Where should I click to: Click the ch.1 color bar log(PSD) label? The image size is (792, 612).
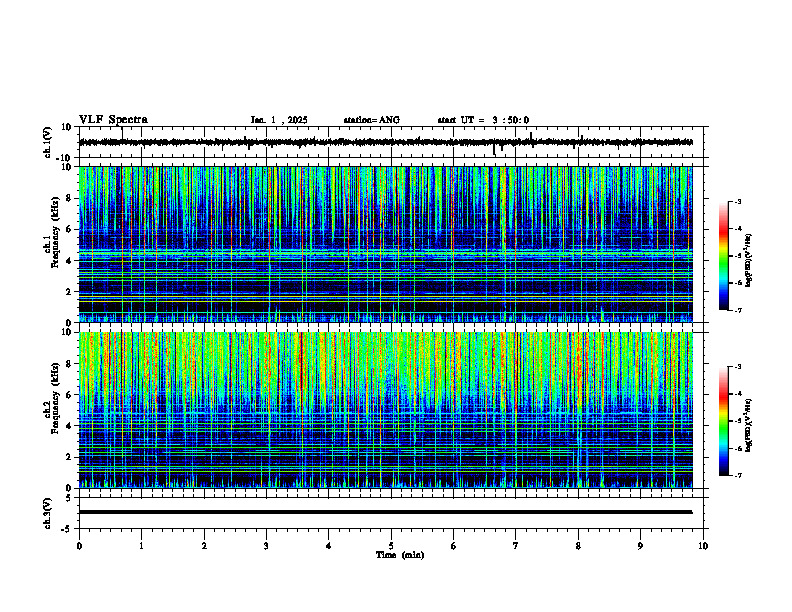click(x=749, y=260)
